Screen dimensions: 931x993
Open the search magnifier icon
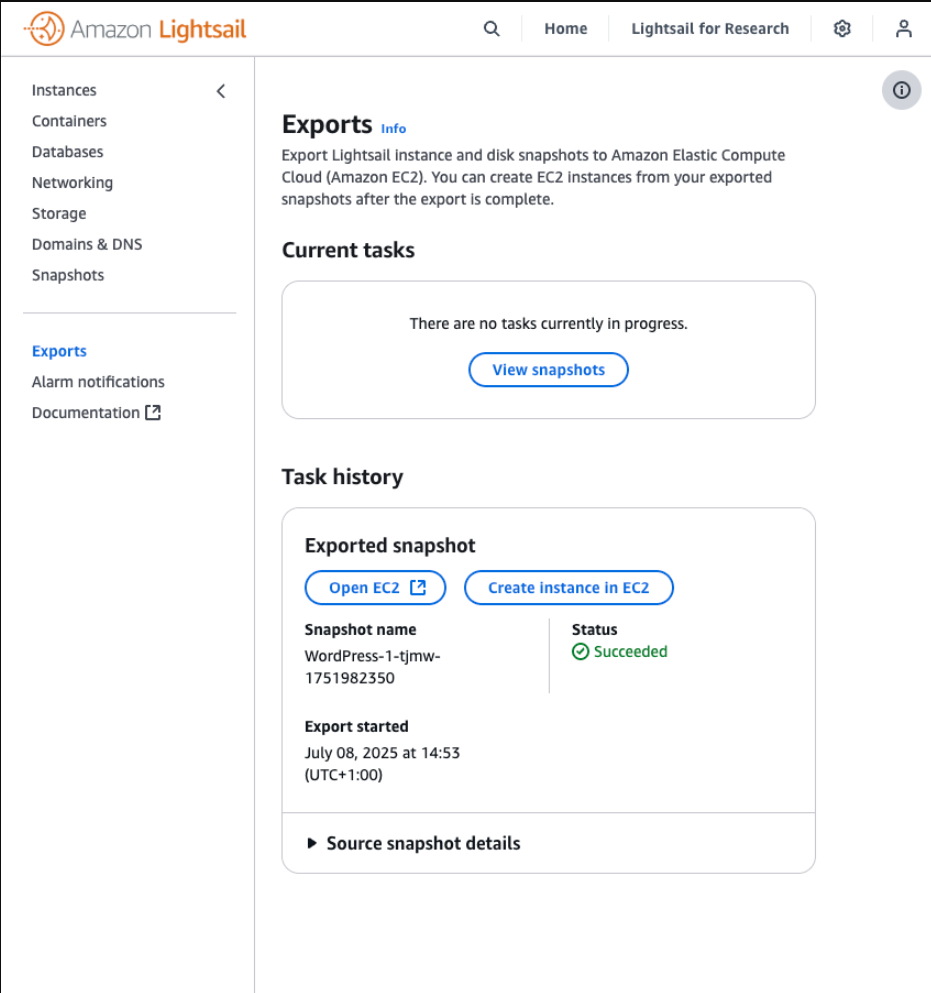pyautogui.click(x=491, y=28)
